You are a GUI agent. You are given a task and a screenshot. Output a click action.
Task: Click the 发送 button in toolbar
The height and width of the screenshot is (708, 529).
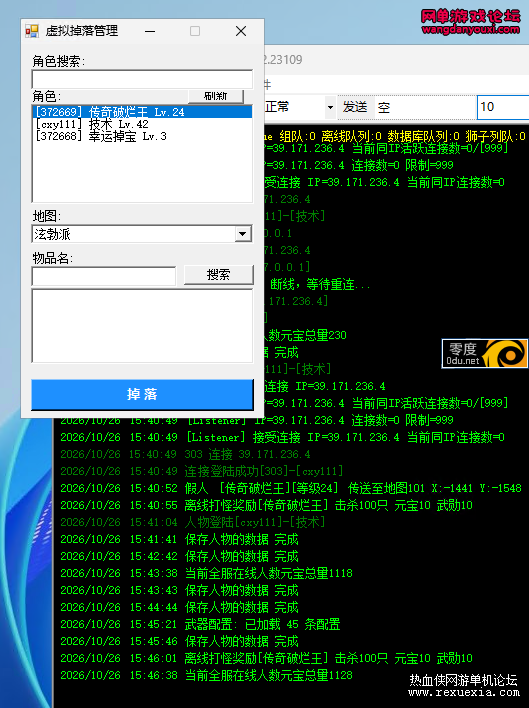355,107
